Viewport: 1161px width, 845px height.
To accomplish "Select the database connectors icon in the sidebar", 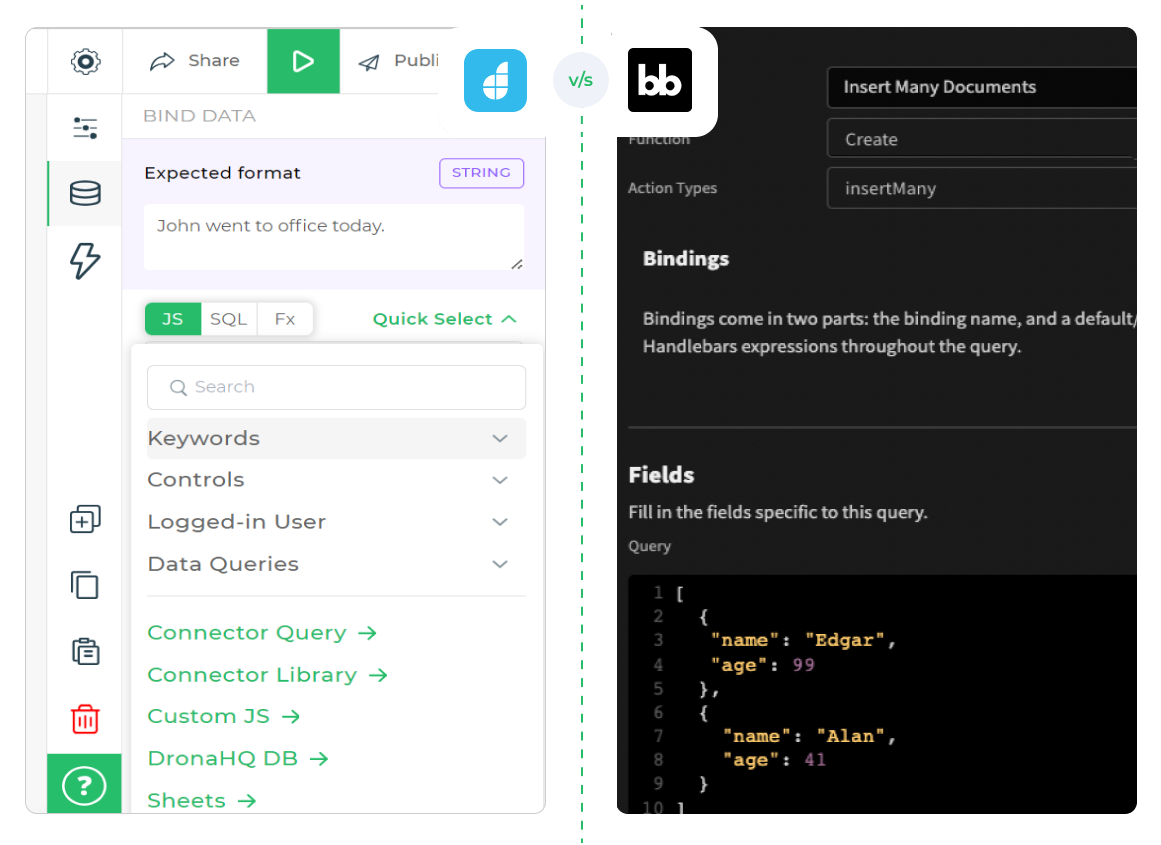I will click(x=84, y=194).
